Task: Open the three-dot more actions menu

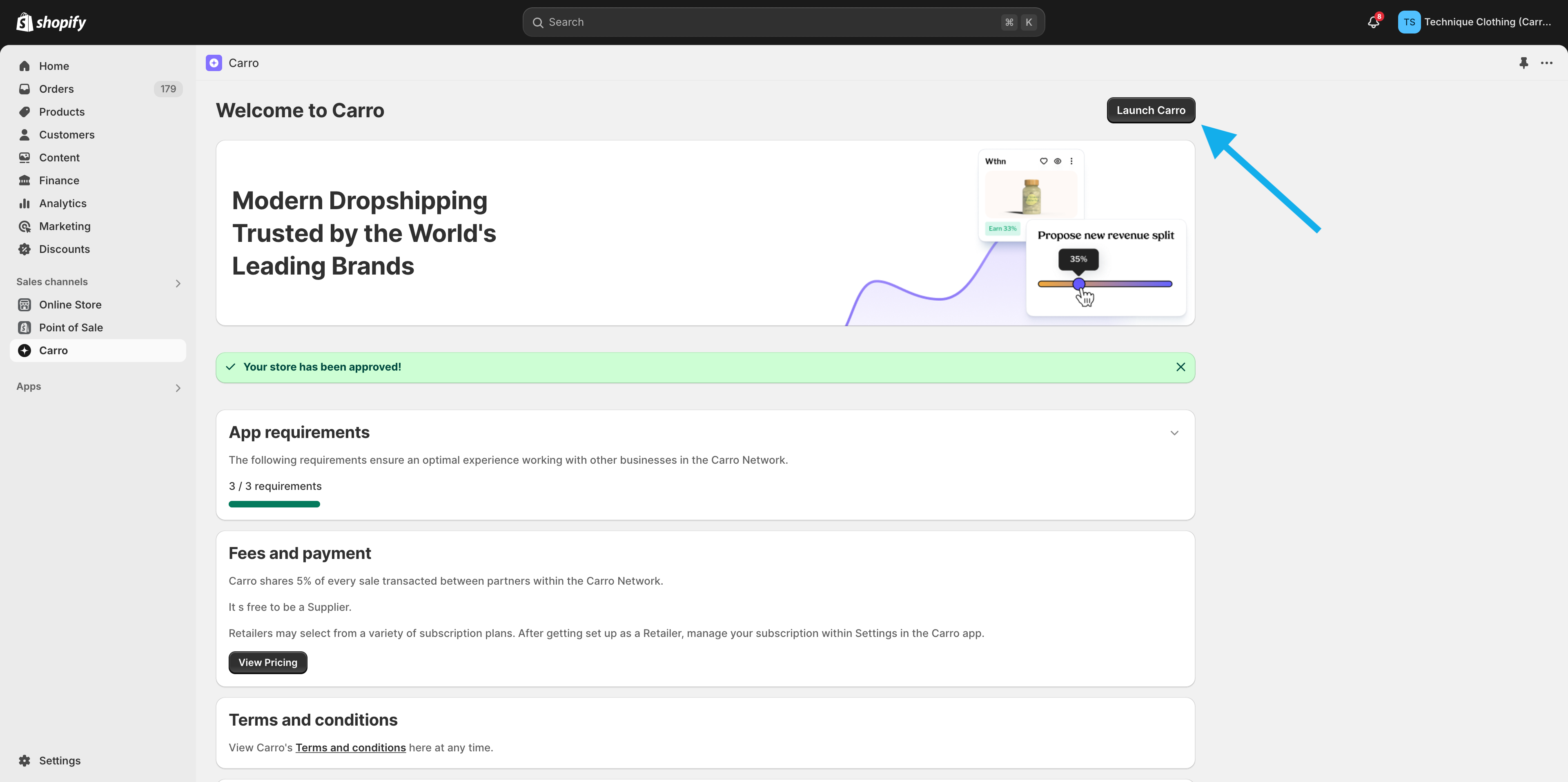Action: tap(1546, 63)
